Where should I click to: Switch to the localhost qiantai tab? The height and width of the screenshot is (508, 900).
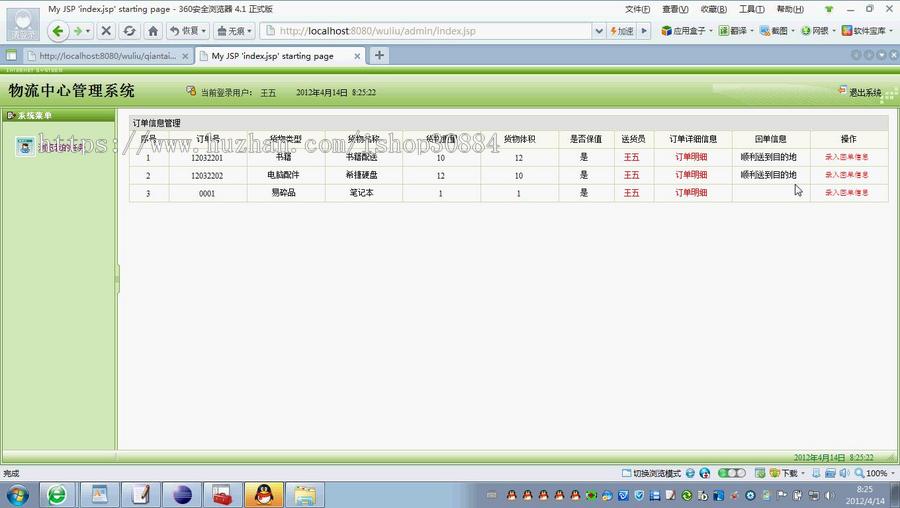tap(107, 56)
